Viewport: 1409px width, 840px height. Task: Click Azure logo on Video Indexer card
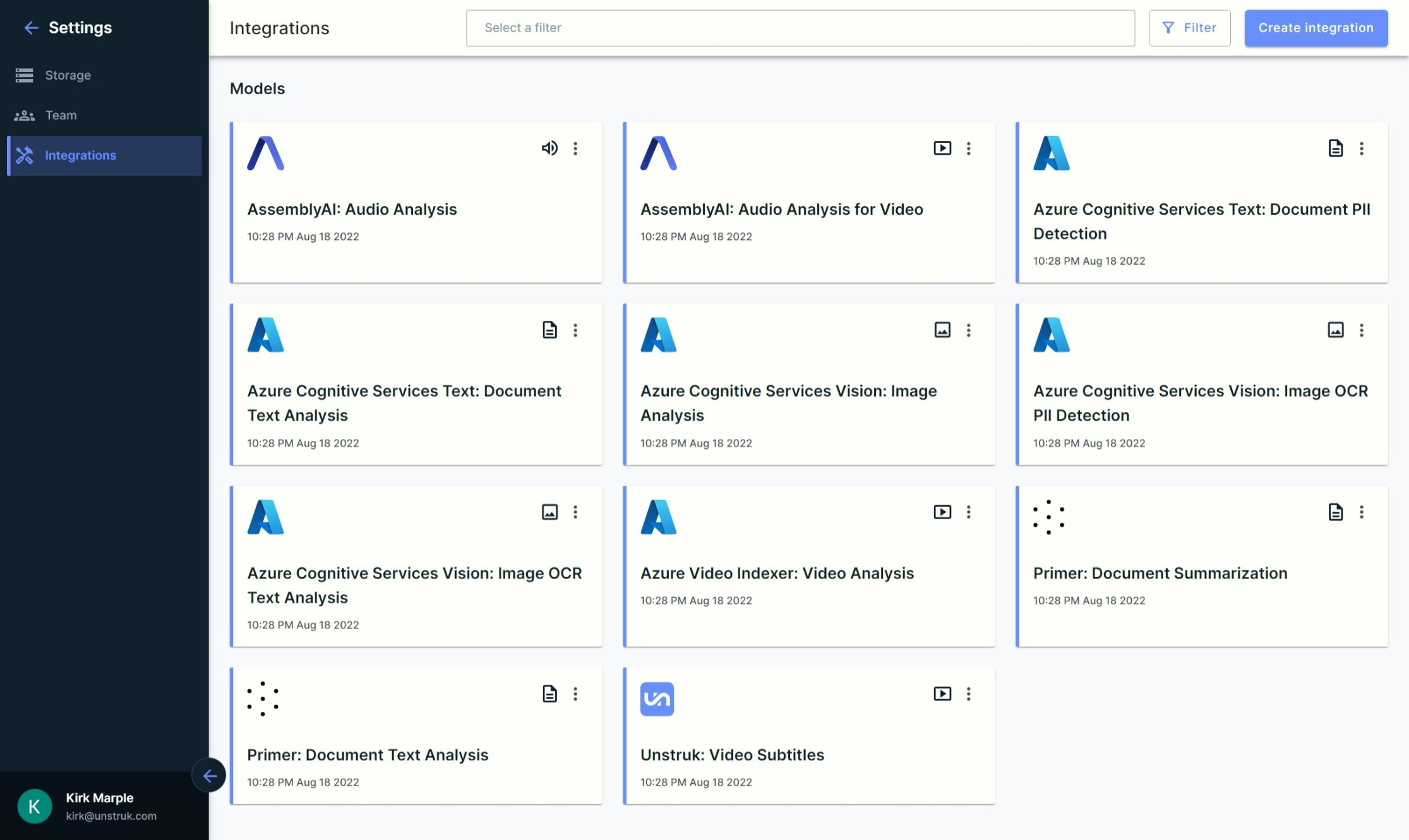pyautogui.click(x=658, y=517)
